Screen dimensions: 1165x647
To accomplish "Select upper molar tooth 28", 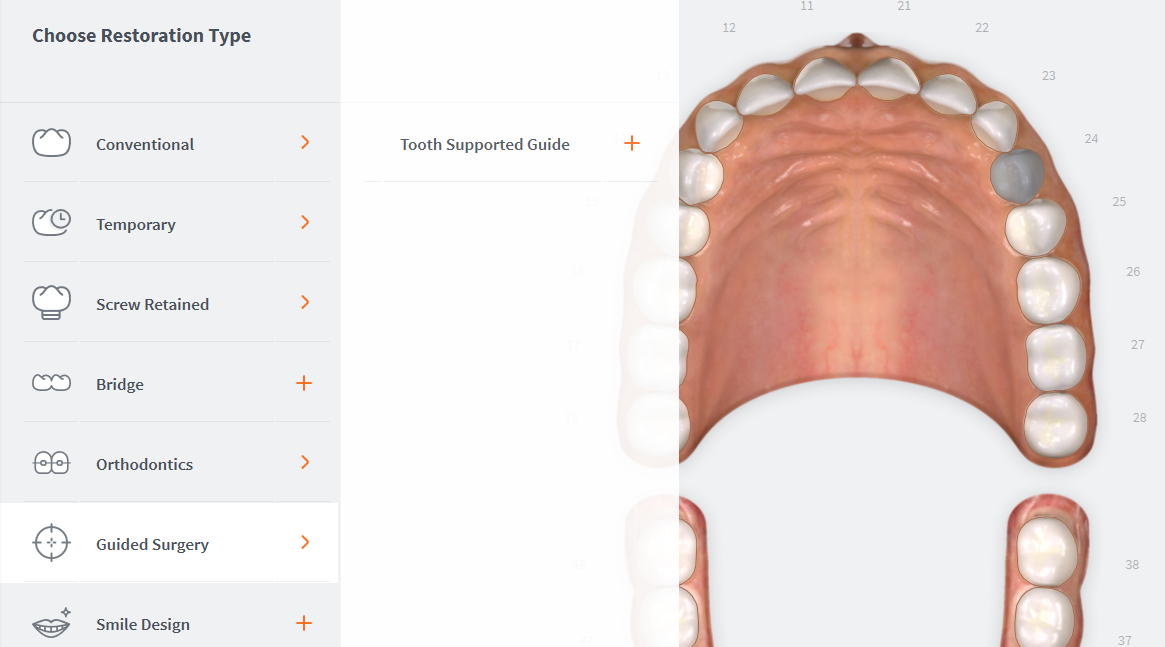I will tap(1056, 425).
